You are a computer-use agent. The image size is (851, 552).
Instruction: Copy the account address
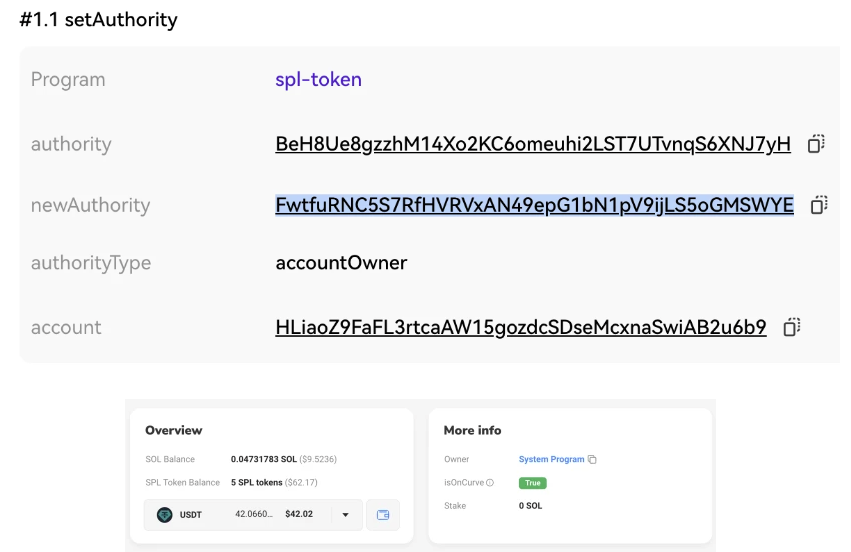[792, 327]
